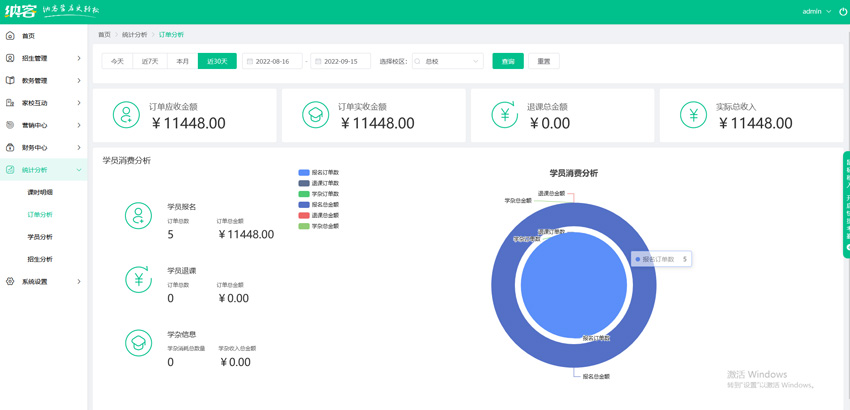Click the 家校互动 sidebar icon
The image size is (850, 410).
pos(10,102)
